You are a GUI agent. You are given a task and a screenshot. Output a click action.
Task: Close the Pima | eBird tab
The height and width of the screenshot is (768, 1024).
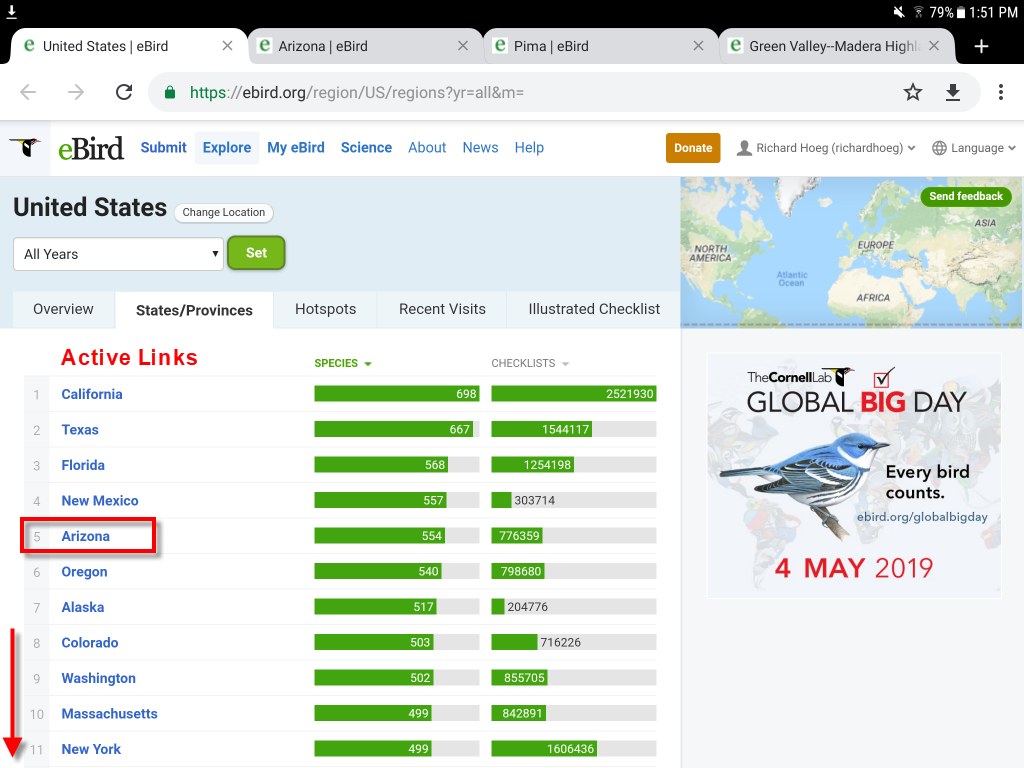pyautogui.click(x=698, y=46)
